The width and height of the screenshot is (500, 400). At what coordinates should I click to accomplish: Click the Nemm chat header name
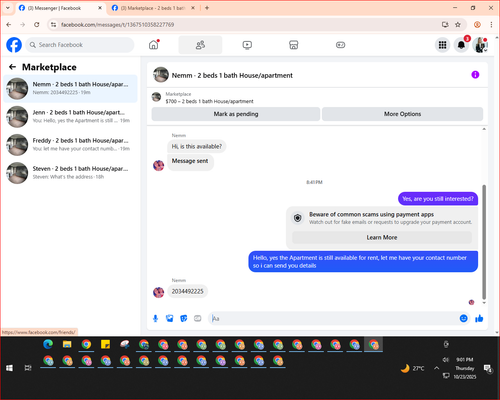click(x=232, y=75)
